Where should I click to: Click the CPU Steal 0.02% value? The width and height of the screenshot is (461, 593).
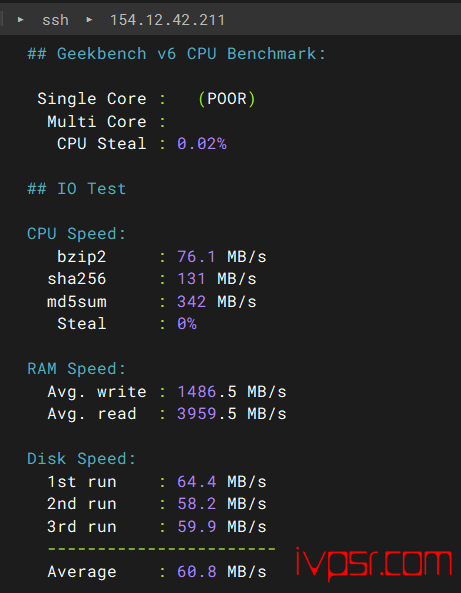pyautogui.click(x=202, y=144)
